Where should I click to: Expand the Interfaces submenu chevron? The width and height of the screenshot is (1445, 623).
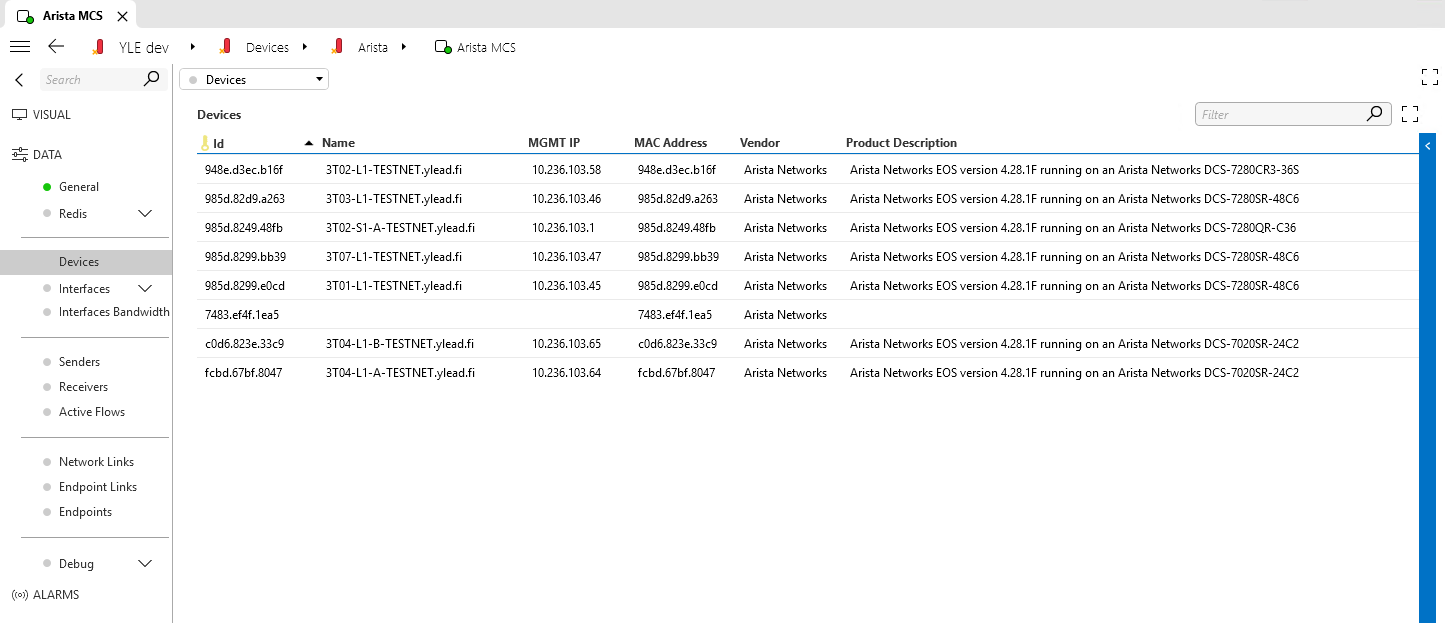point(145,289)
